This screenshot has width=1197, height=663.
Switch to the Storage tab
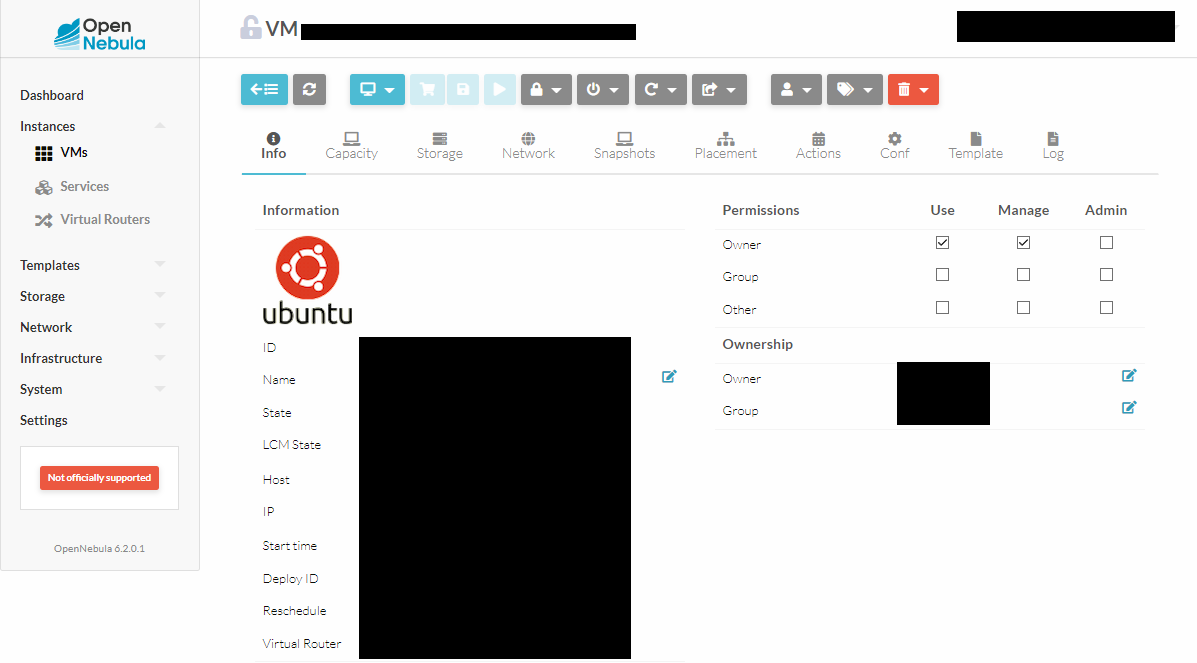(439, 146)
